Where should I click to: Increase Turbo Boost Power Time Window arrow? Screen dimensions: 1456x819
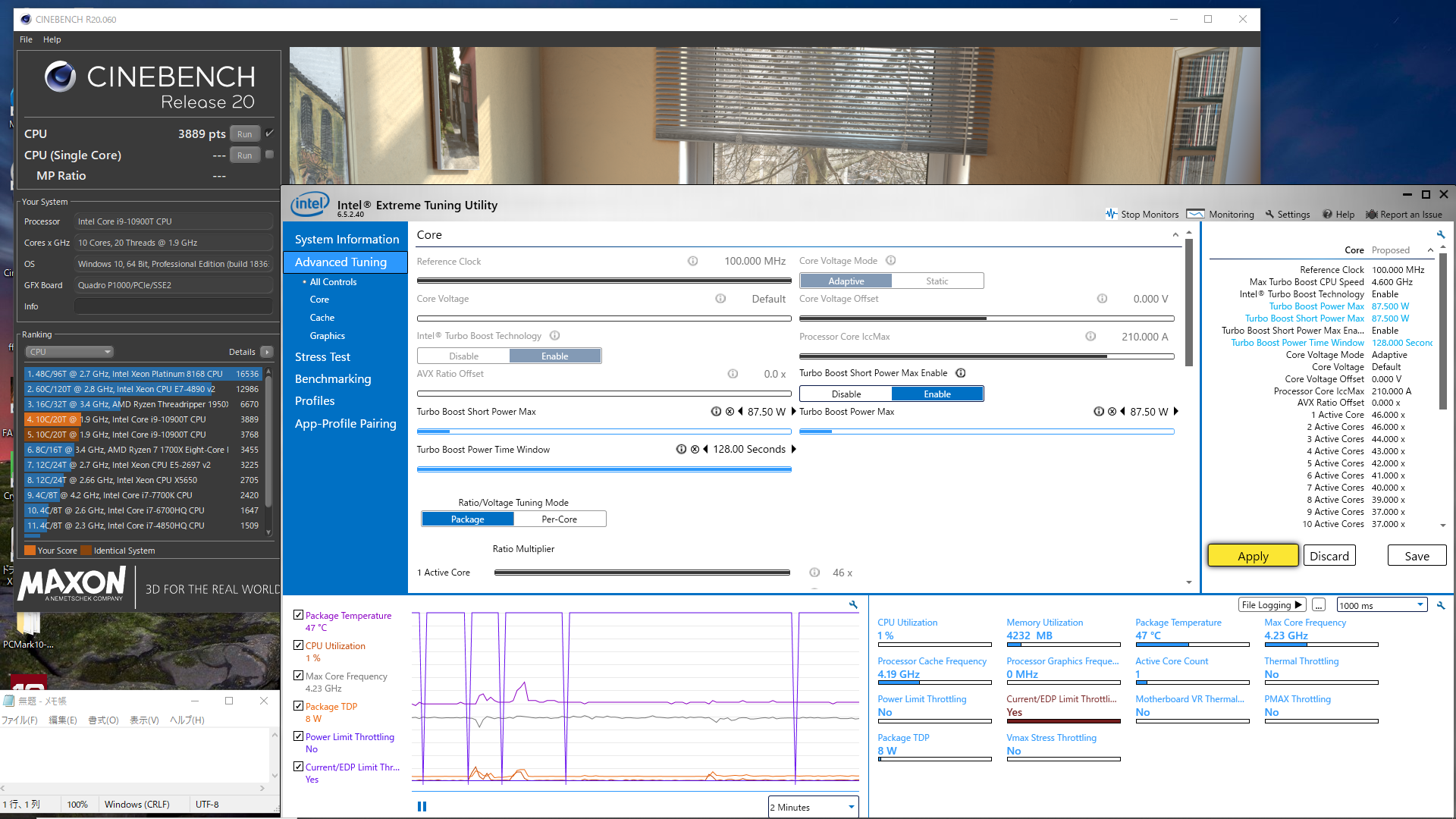coord(794,450)
